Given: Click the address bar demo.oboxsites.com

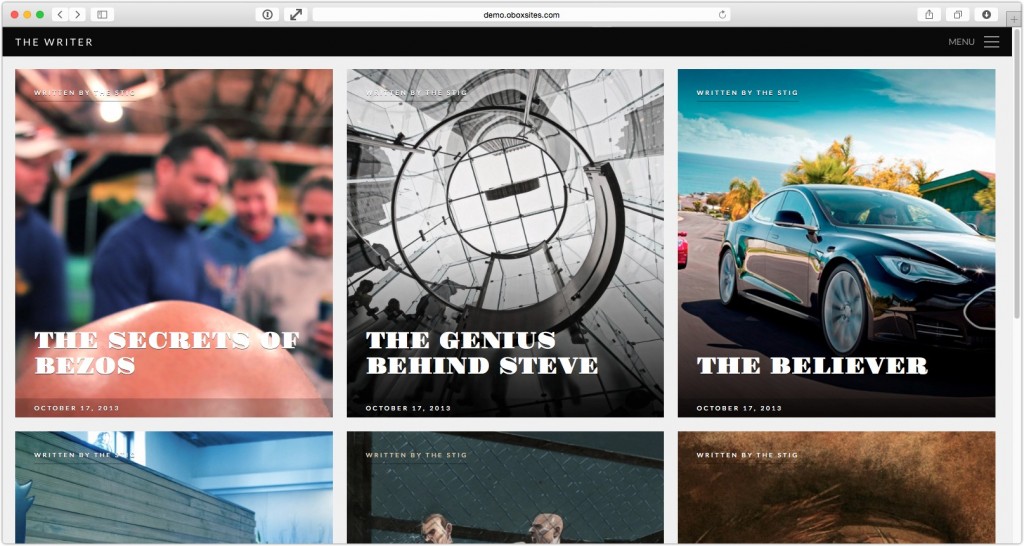Looking at the screenshot, I should tap(521, 14).
